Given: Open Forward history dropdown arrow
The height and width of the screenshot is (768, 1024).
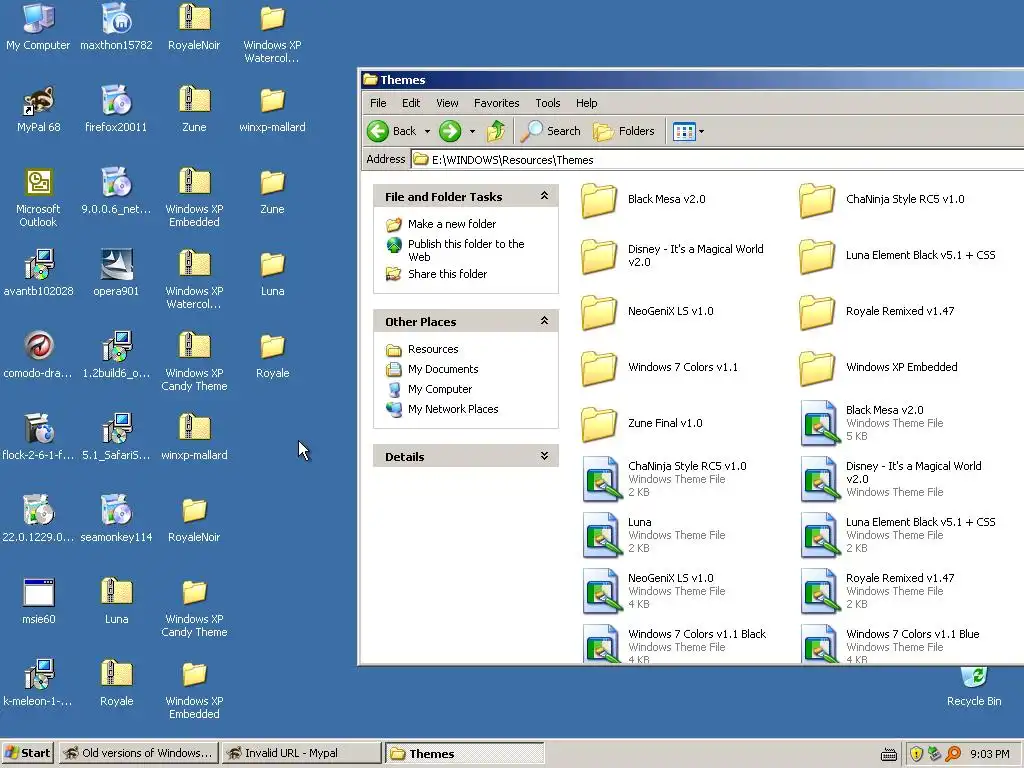Looking at the screenshot, I should pyautogui.click(x=472, y=131).
